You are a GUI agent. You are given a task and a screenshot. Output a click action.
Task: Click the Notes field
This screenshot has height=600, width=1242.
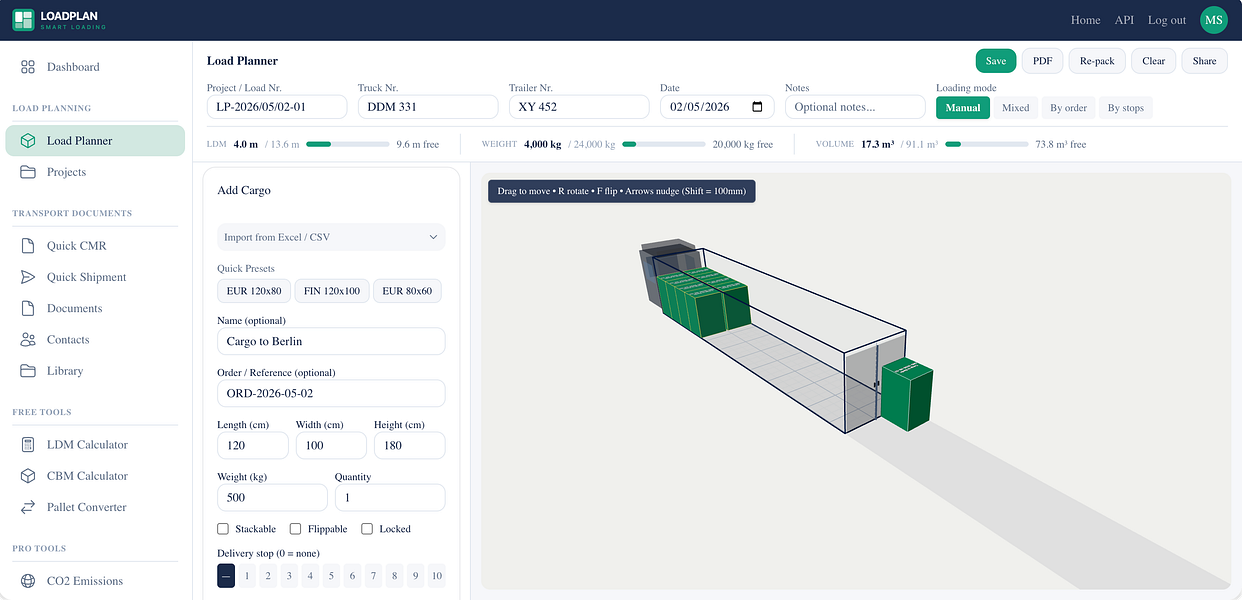855,107
